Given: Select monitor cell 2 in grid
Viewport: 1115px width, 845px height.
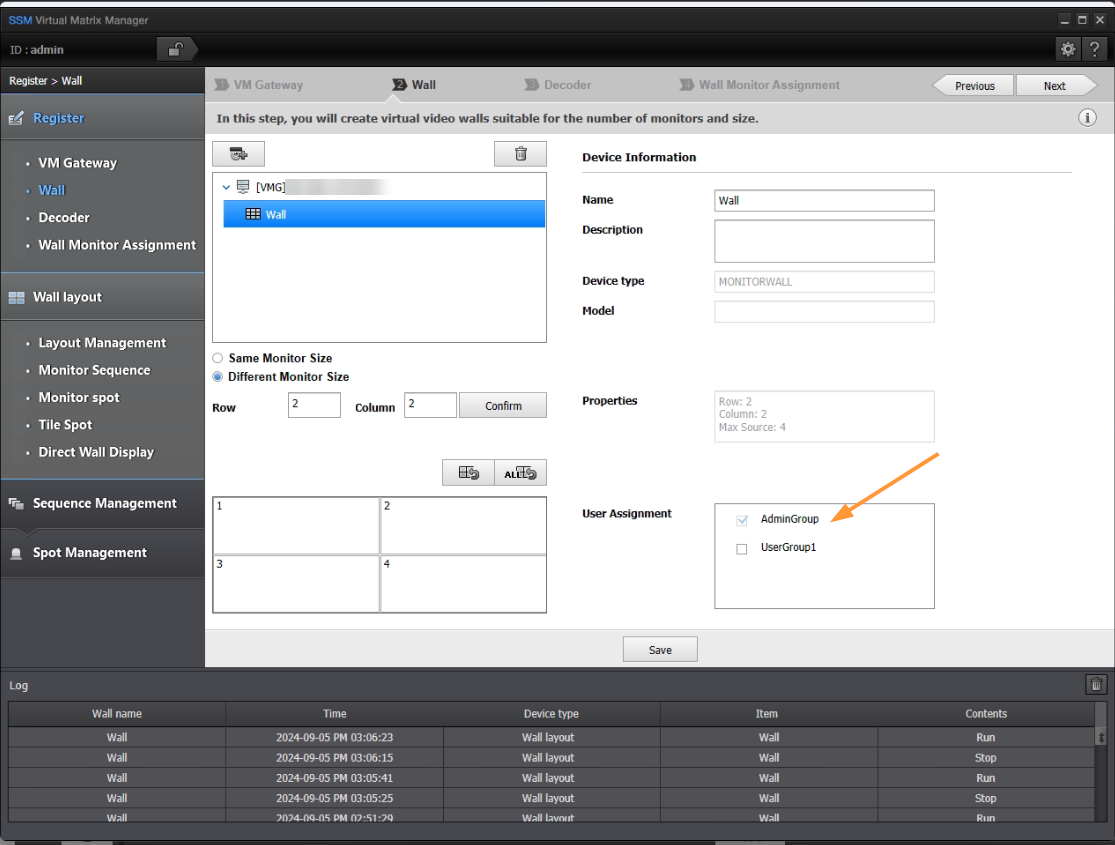Looking at the screenshot, I should (x=464, y=526).
